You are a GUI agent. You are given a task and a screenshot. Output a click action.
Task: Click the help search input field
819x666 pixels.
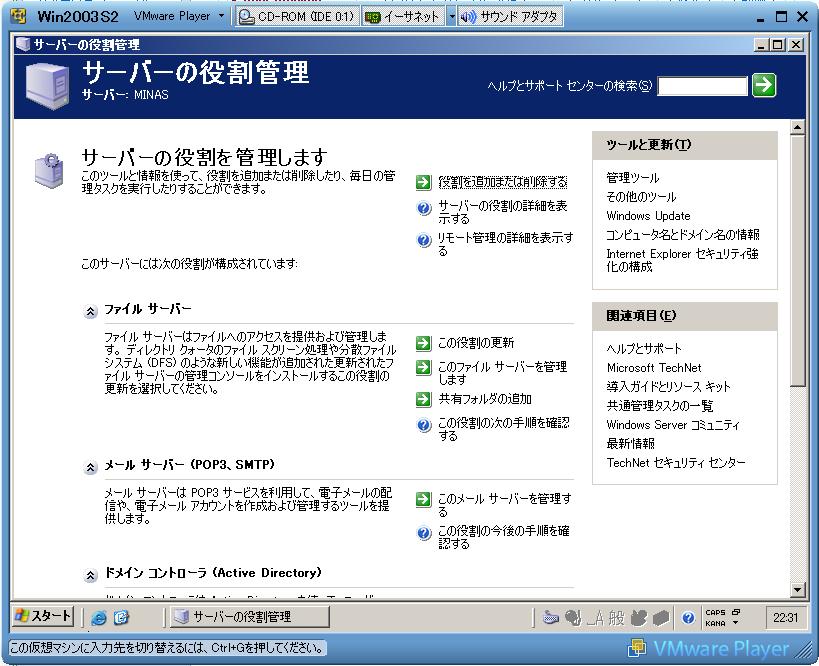click(703, 86)
